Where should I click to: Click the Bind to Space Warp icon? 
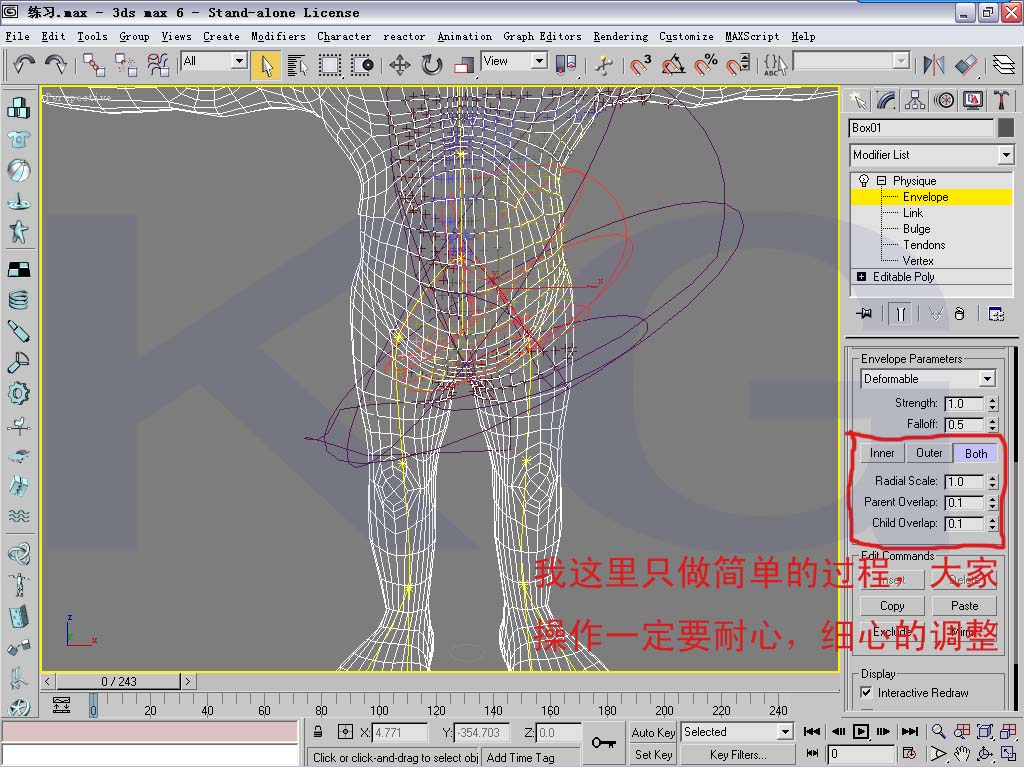157,65
